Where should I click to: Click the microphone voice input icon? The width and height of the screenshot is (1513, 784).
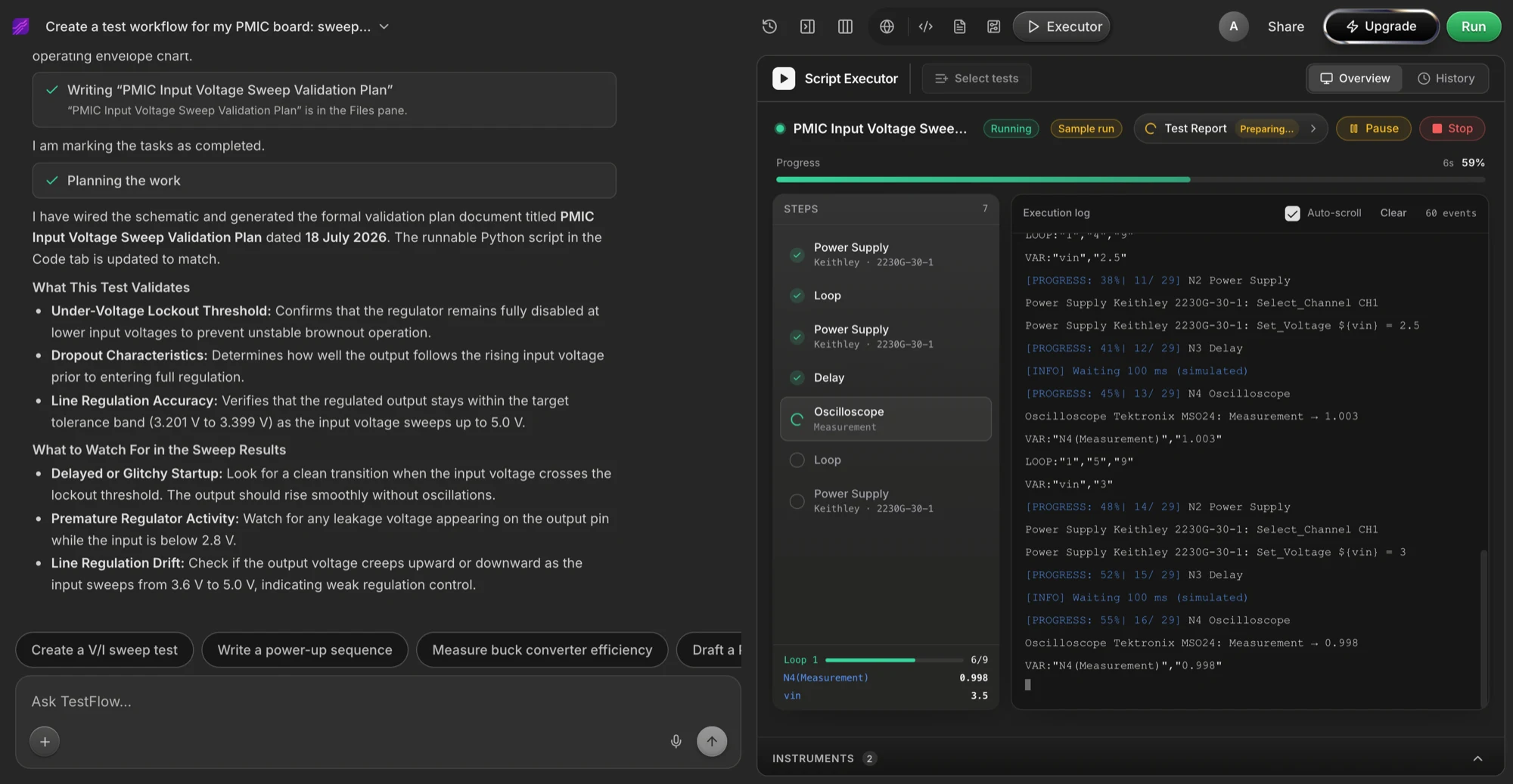(676, 742)
